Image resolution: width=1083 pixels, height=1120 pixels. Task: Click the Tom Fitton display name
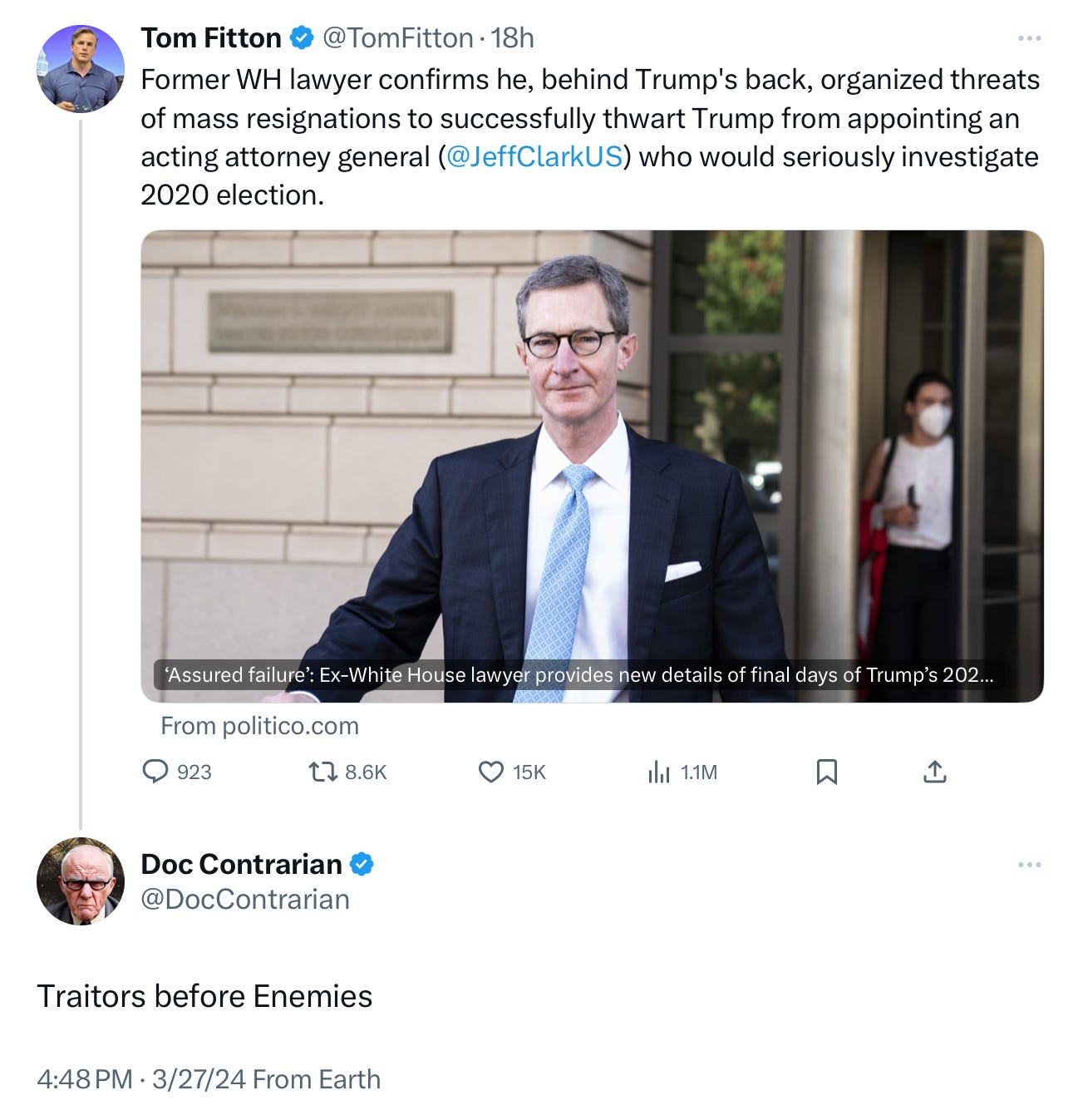211,38
